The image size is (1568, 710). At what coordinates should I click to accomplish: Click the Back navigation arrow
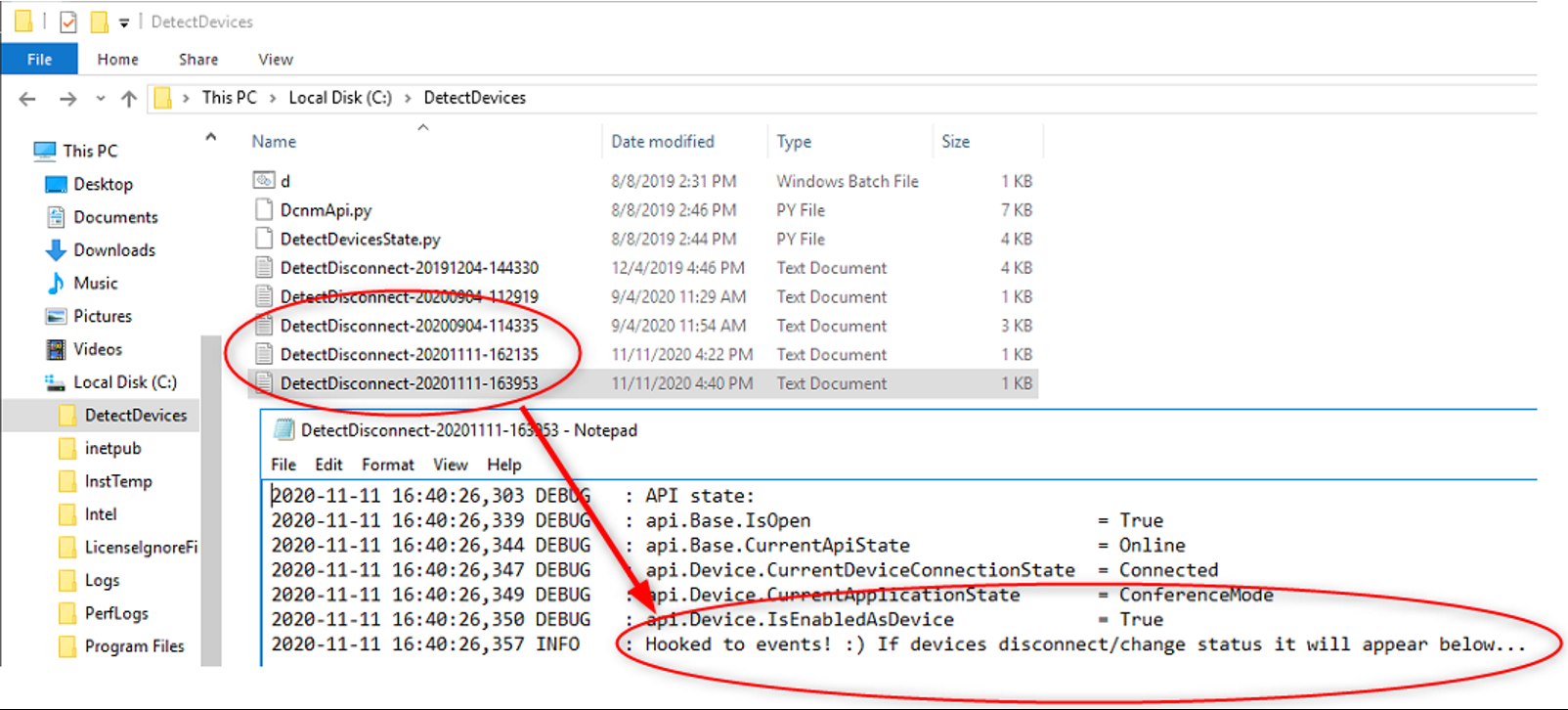coord(27,99)
